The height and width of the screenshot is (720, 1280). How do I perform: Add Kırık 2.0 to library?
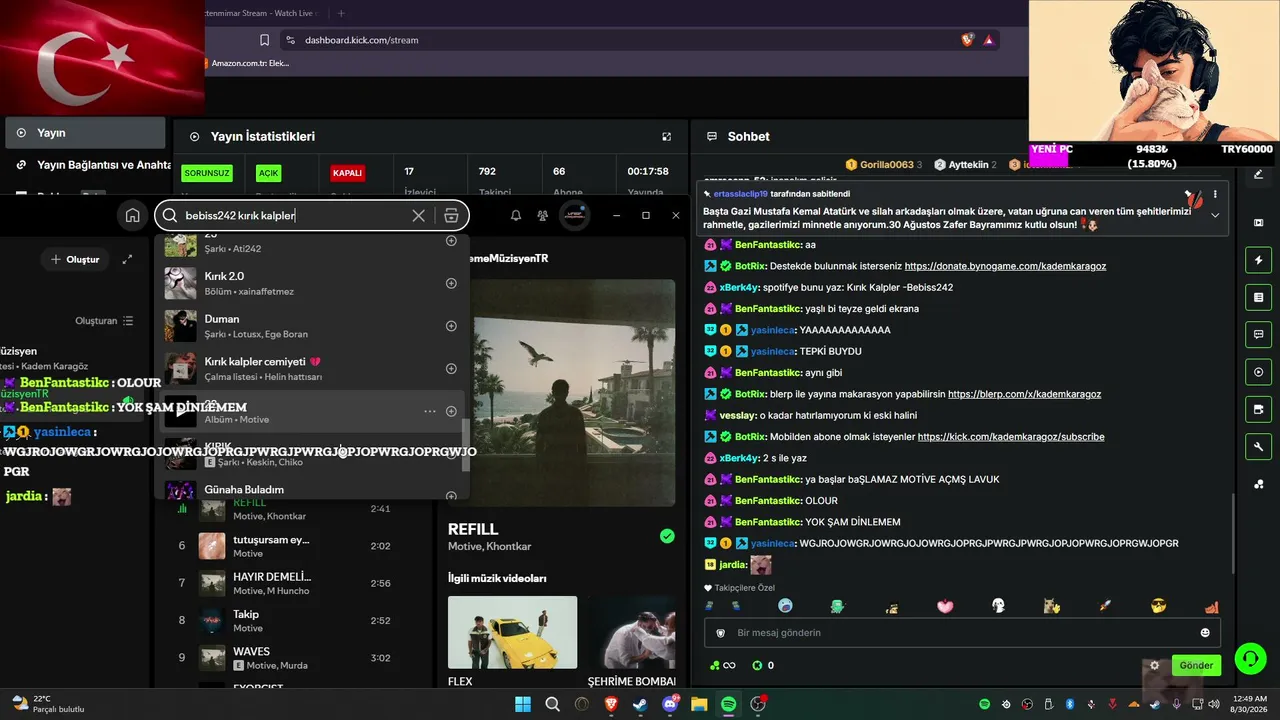[x=451, y=283]
